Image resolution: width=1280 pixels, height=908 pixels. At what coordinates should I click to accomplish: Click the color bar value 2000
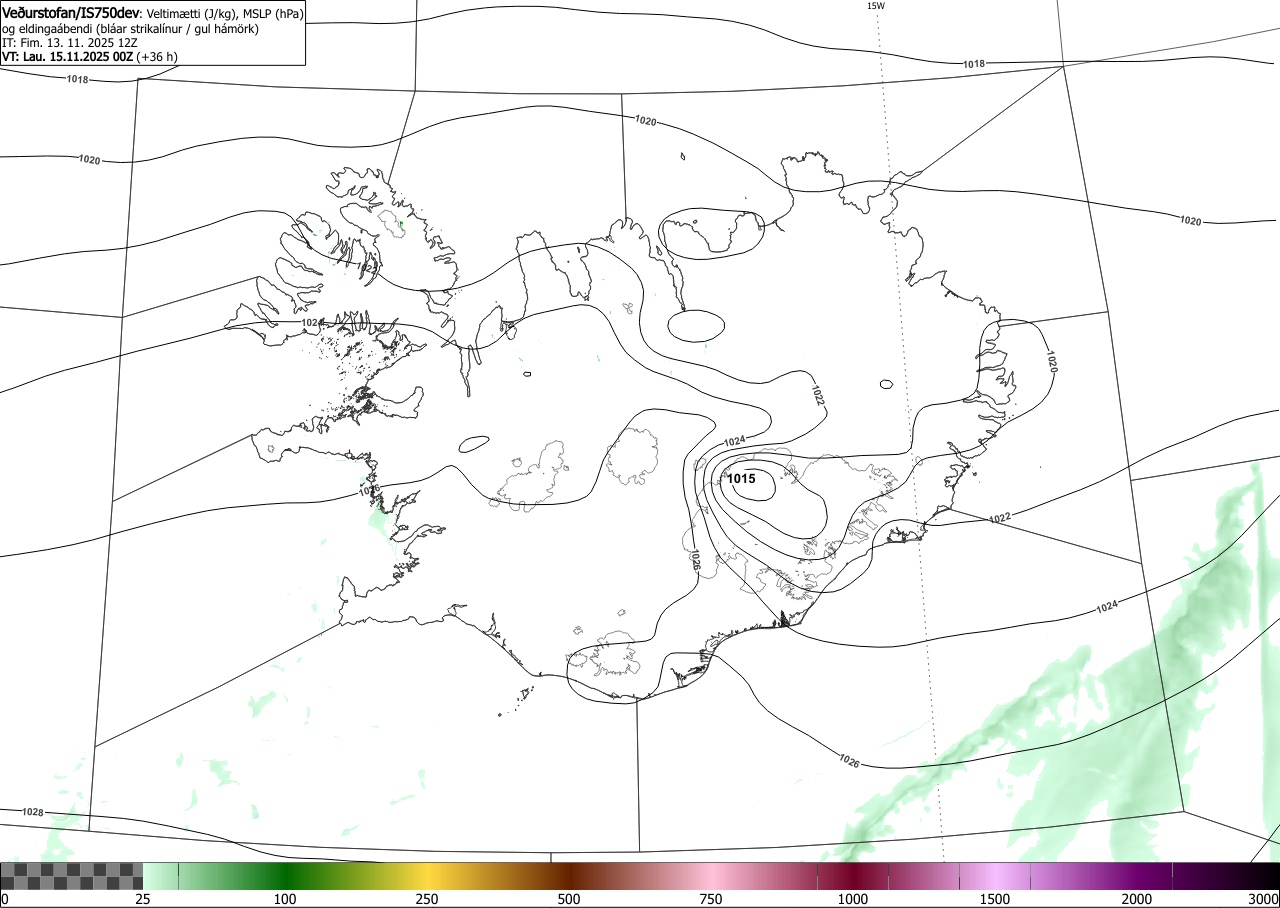pyautogui.click(x=1137, y=899)
